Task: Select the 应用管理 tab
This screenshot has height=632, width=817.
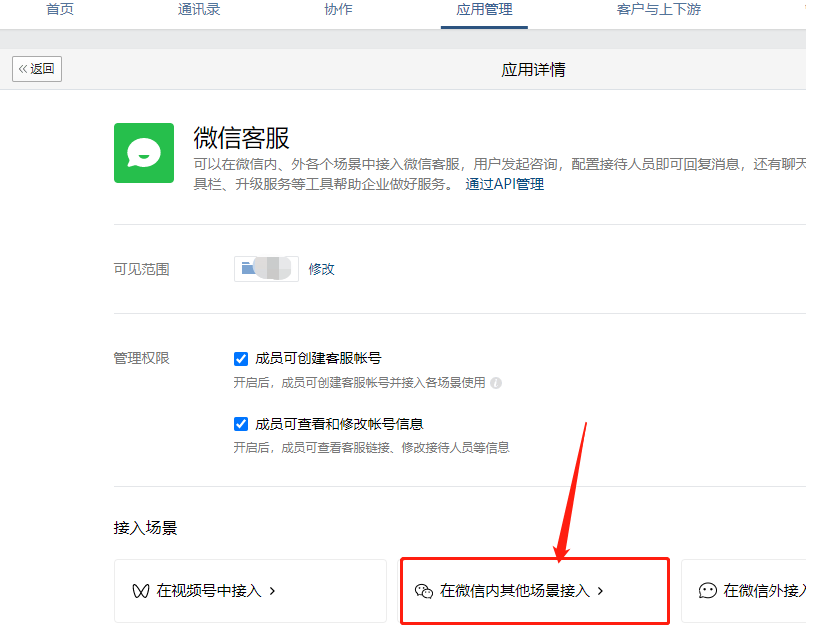Action: point(484,10)
